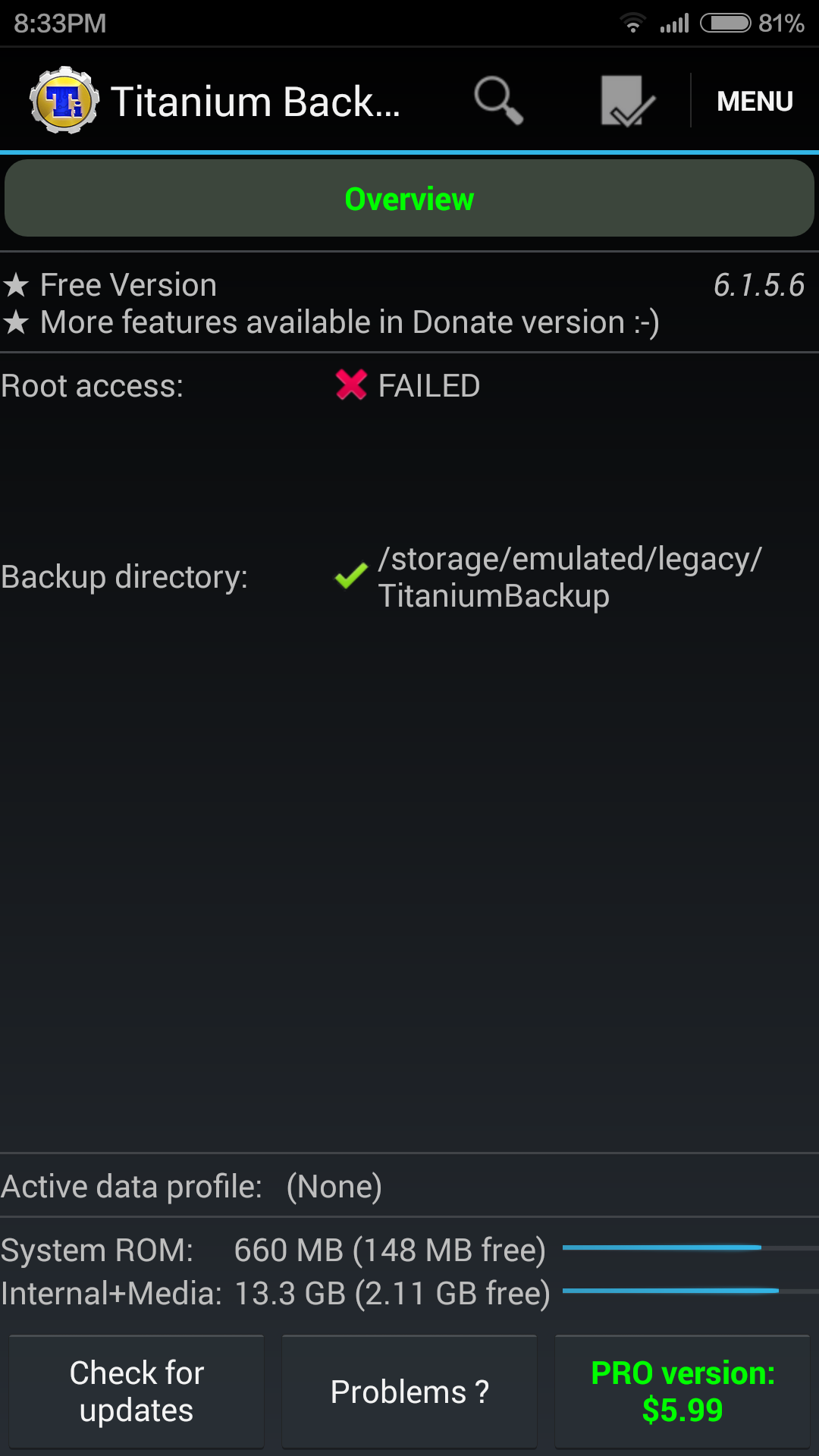Open search with the magnifying glass icon

(x=498, y=100)
